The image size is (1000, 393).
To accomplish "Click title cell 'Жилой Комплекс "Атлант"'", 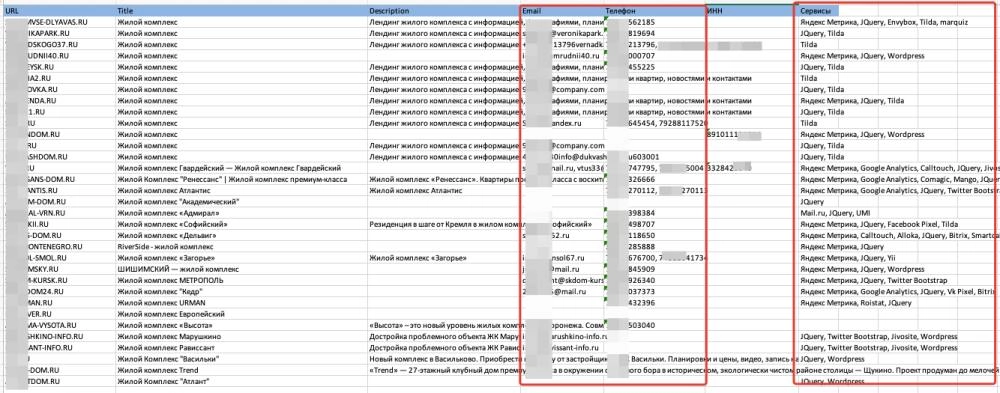I will pos(164,382).
